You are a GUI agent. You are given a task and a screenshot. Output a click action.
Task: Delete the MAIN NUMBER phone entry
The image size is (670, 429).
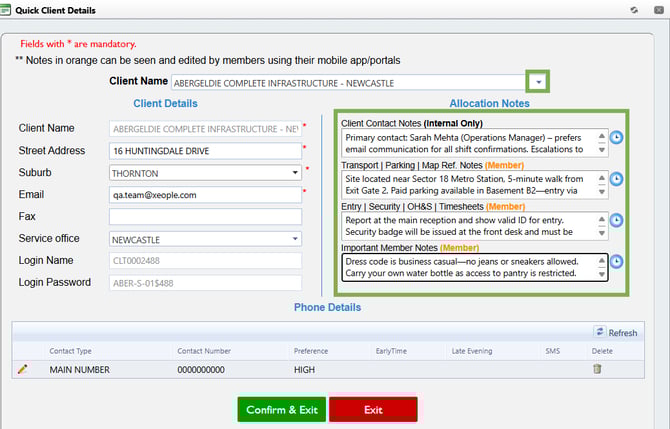click(x=597, y=369)
